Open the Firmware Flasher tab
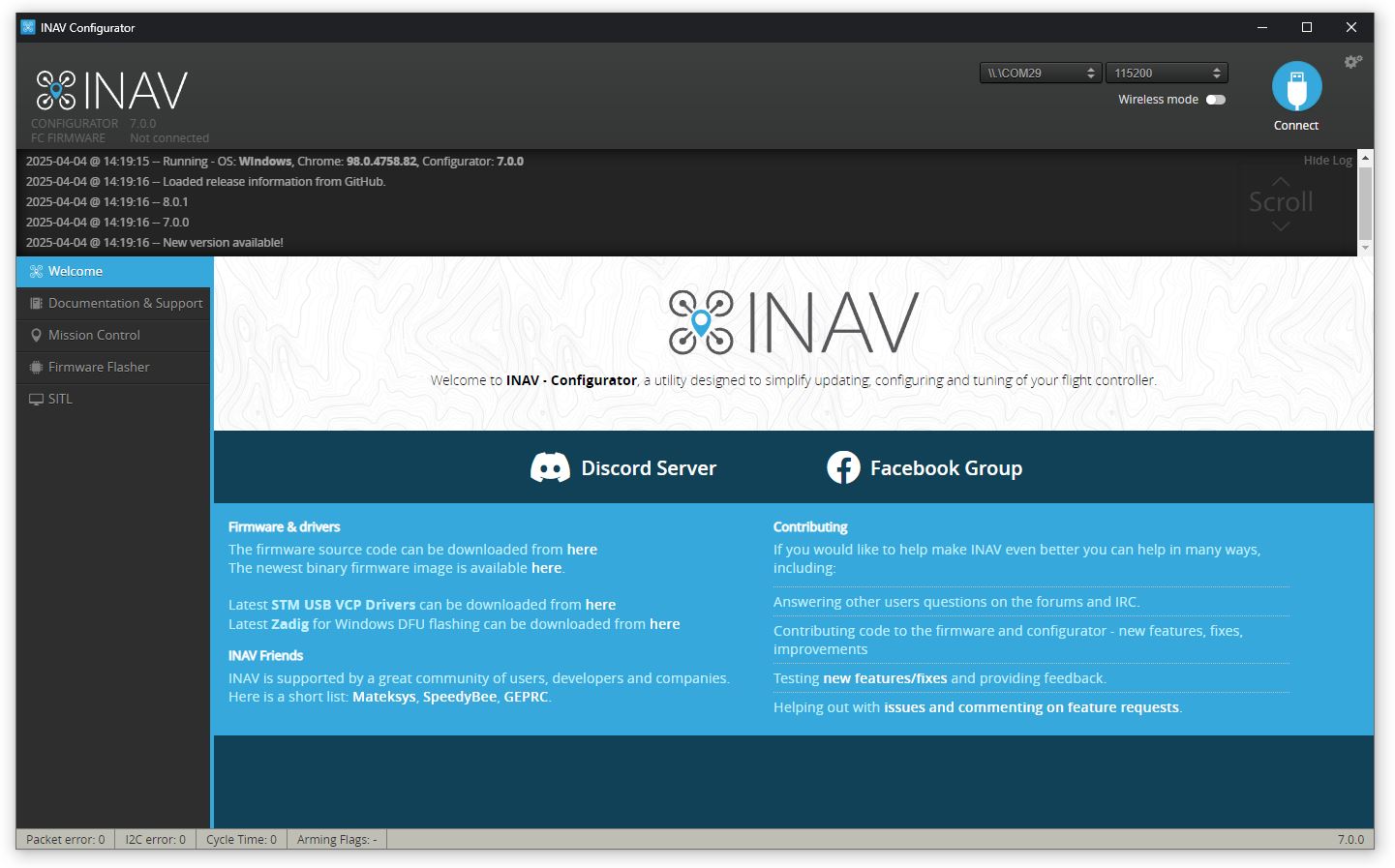Image resolution: width=1395 pixels, height=868 pixels. pos(113,368)
